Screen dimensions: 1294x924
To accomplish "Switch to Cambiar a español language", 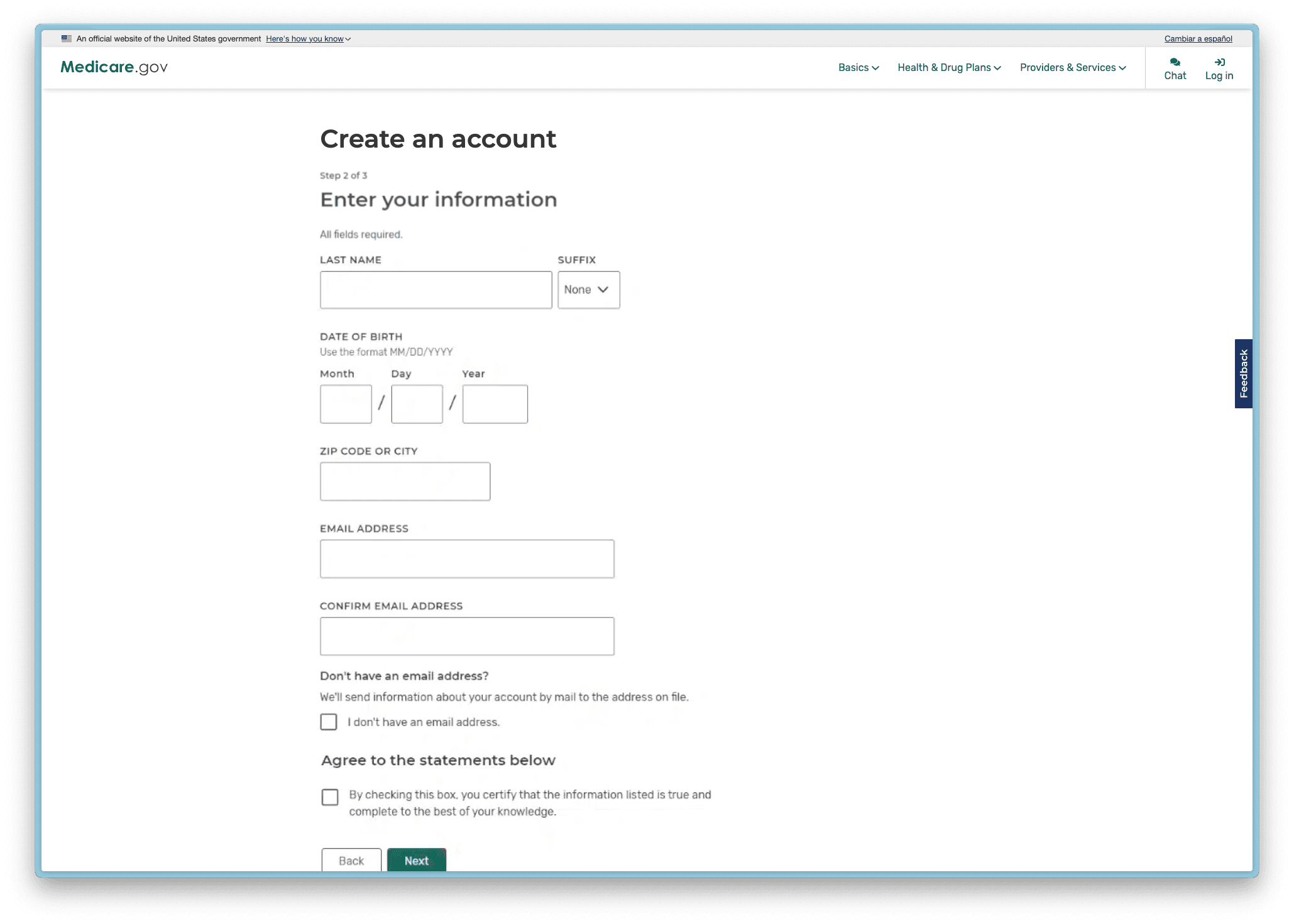I will (x=1198, y=38).
